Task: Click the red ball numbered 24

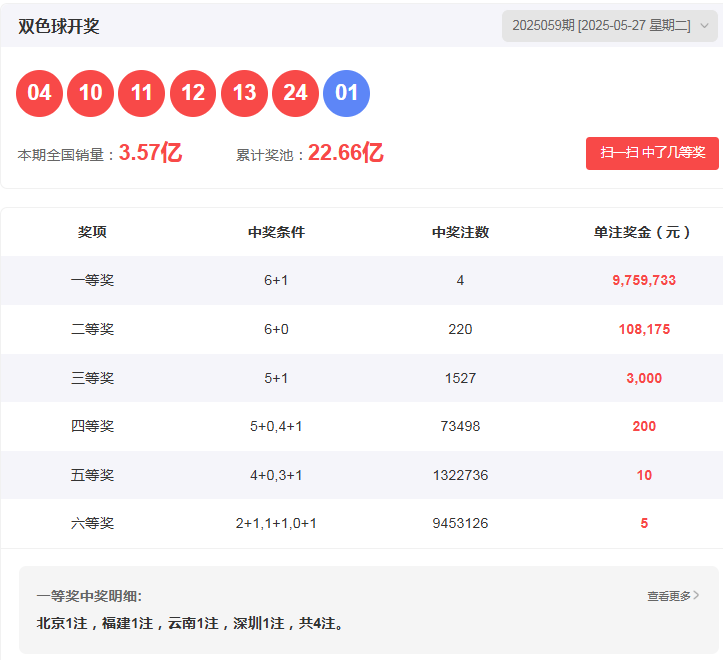Action: (x=295, y=93)
